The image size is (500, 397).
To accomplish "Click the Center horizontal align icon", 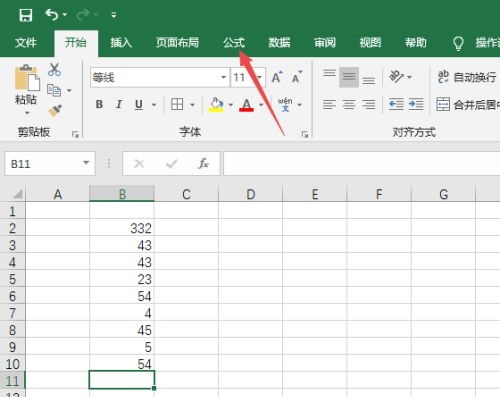I will point(349,104).
